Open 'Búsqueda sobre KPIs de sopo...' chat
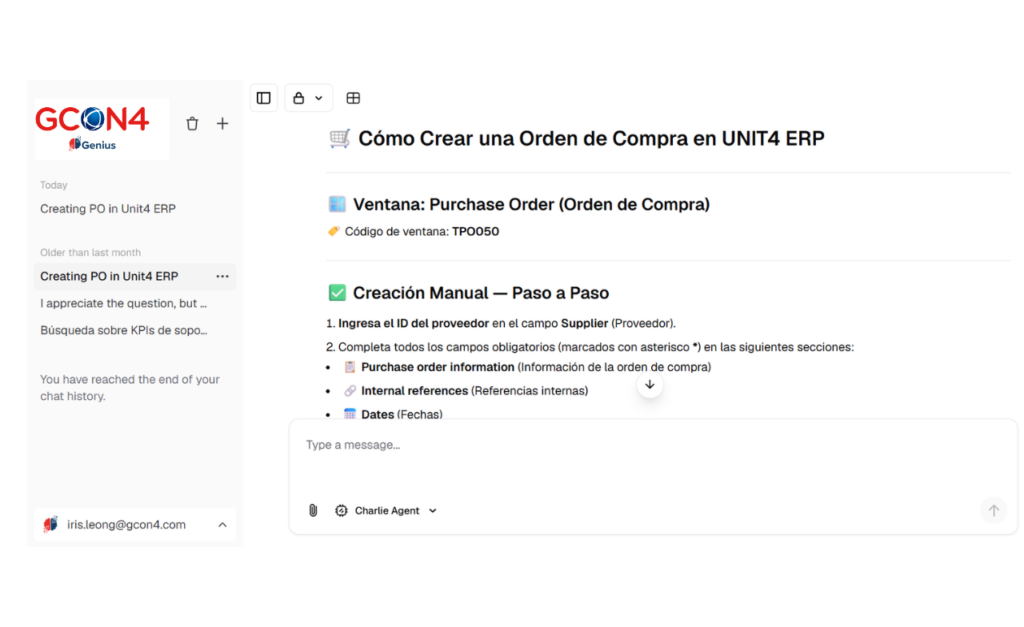1024x627 pixels. 123,330
